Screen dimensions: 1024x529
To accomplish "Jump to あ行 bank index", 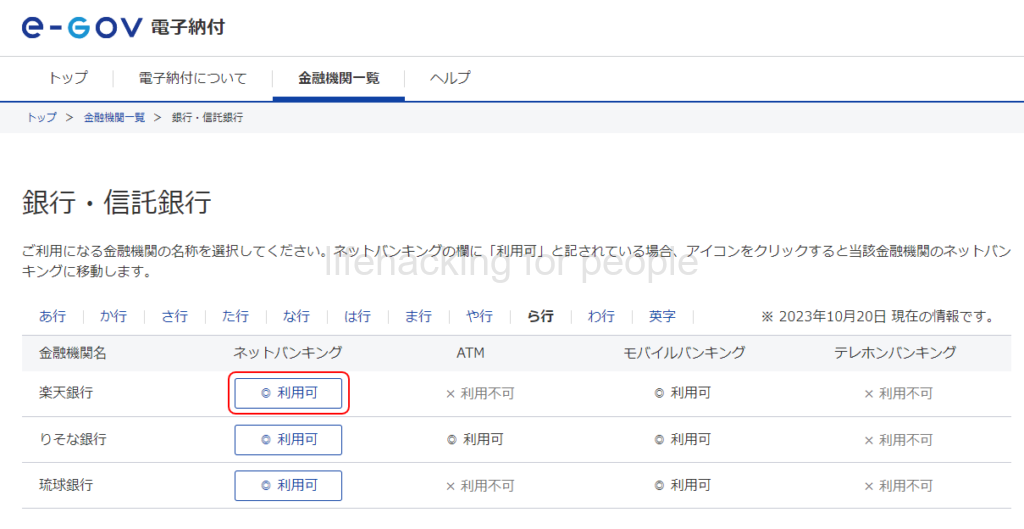I will (52, 316).
